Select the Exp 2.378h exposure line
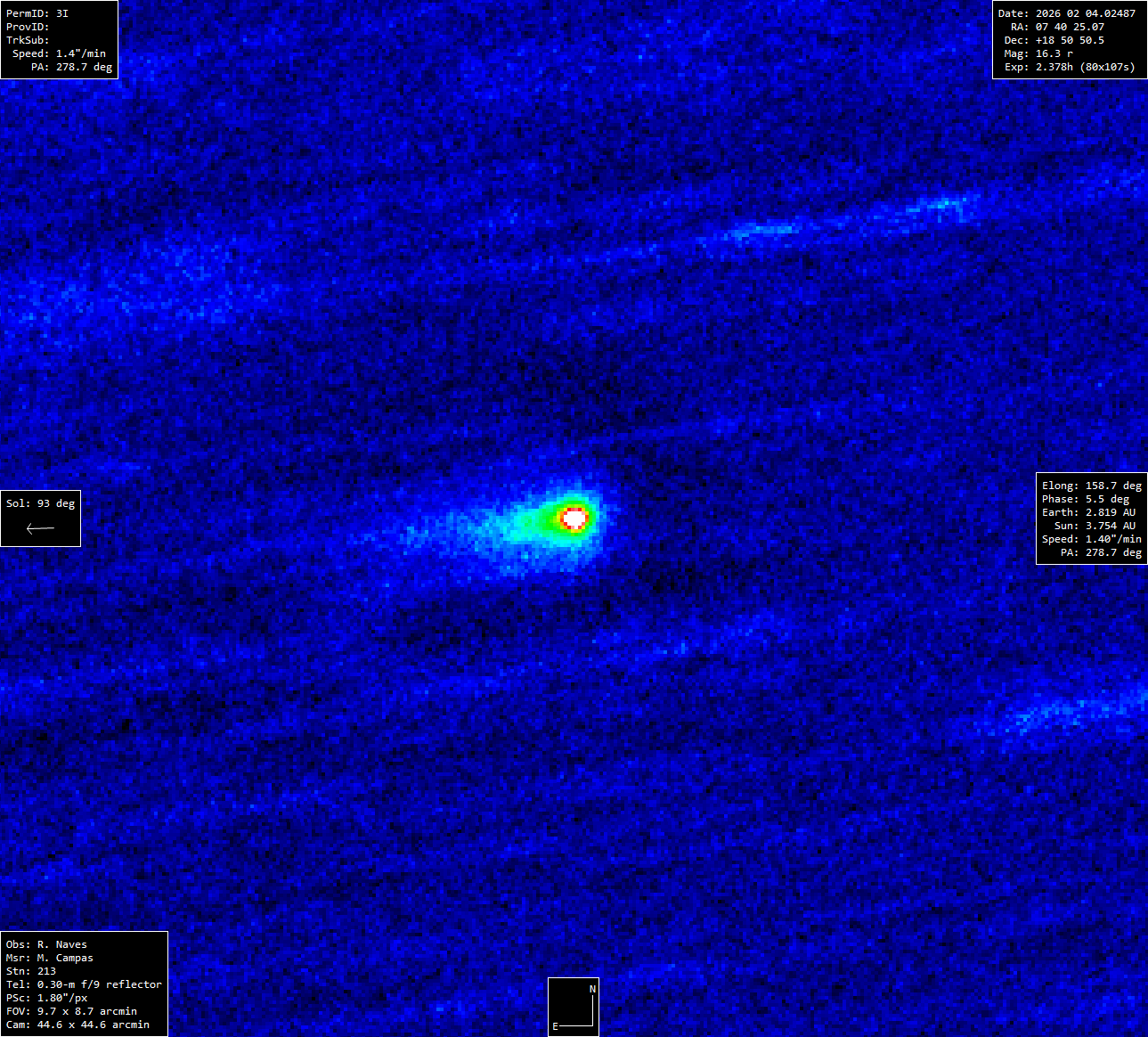 pos(1069,67)
